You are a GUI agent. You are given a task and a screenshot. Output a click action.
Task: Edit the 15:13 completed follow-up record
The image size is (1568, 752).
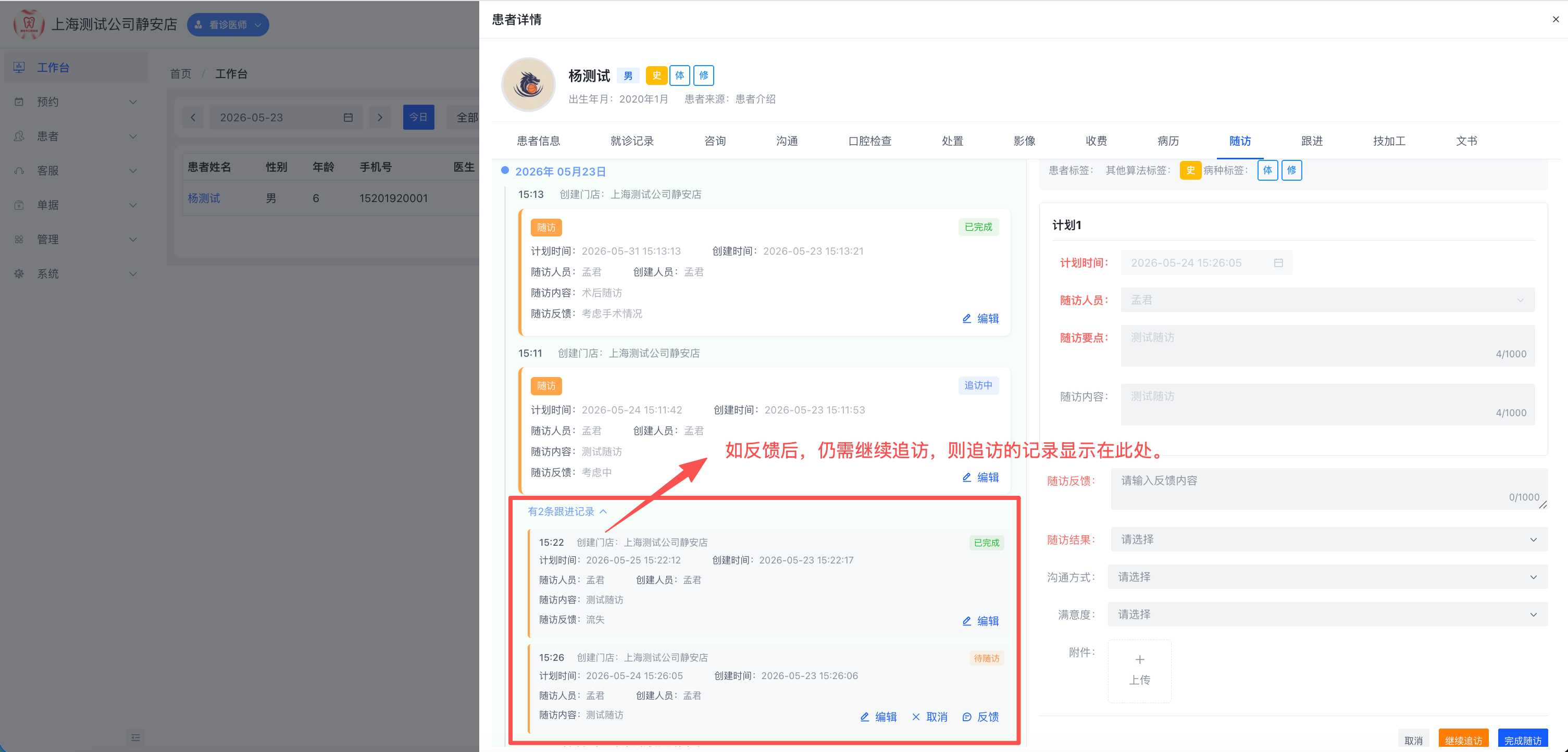(980, 319)
